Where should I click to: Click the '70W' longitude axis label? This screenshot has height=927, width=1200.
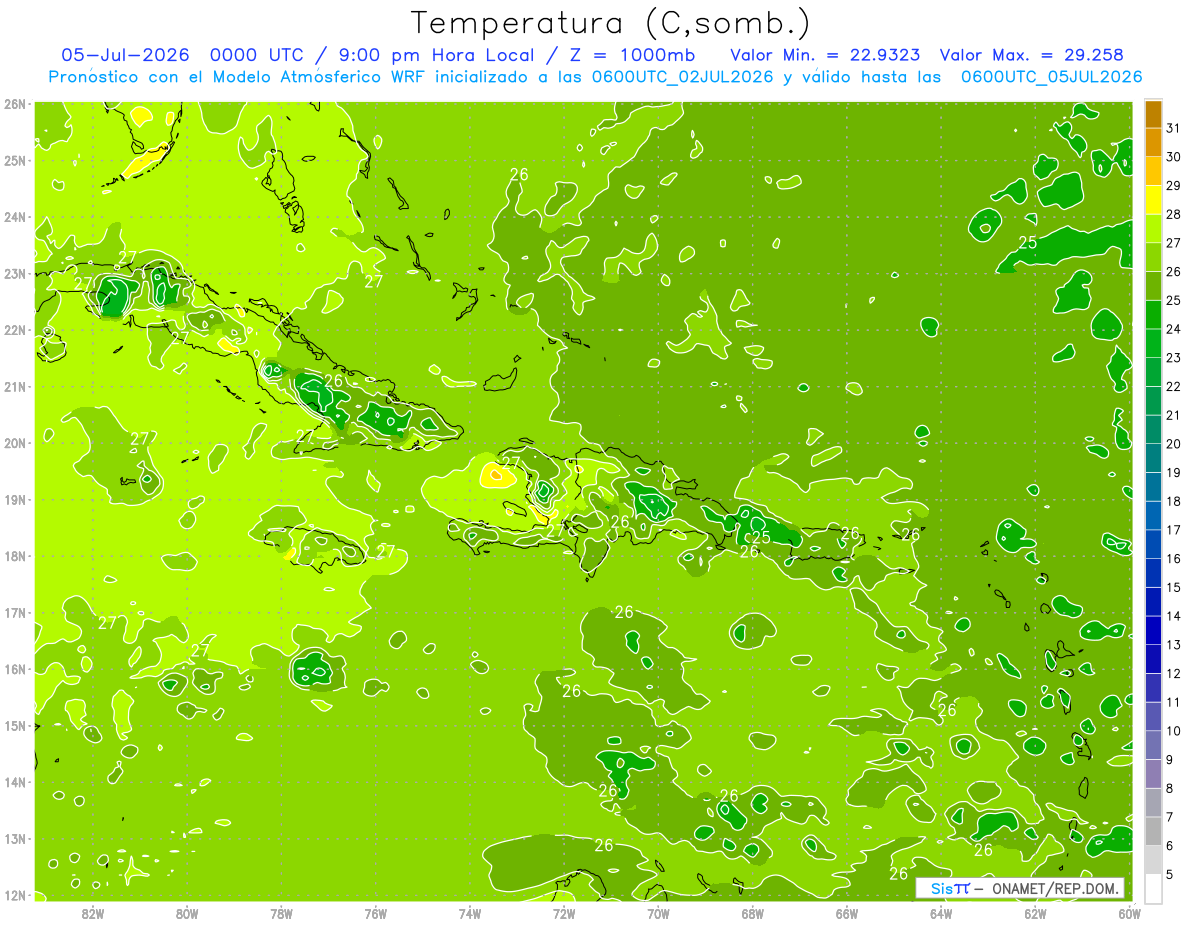[658, 913]
